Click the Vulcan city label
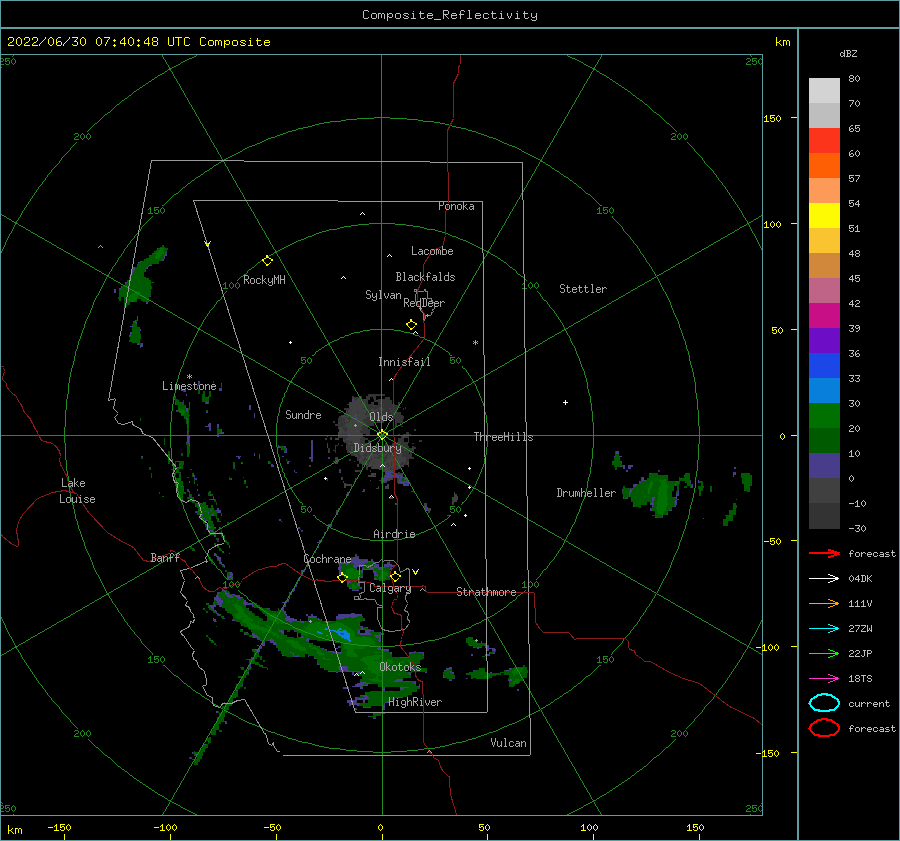 pos(509,743)
